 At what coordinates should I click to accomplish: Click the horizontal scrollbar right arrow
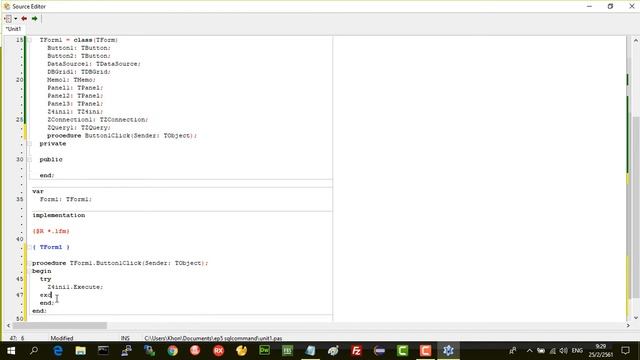pyautogui.click(x=628, y=325)
